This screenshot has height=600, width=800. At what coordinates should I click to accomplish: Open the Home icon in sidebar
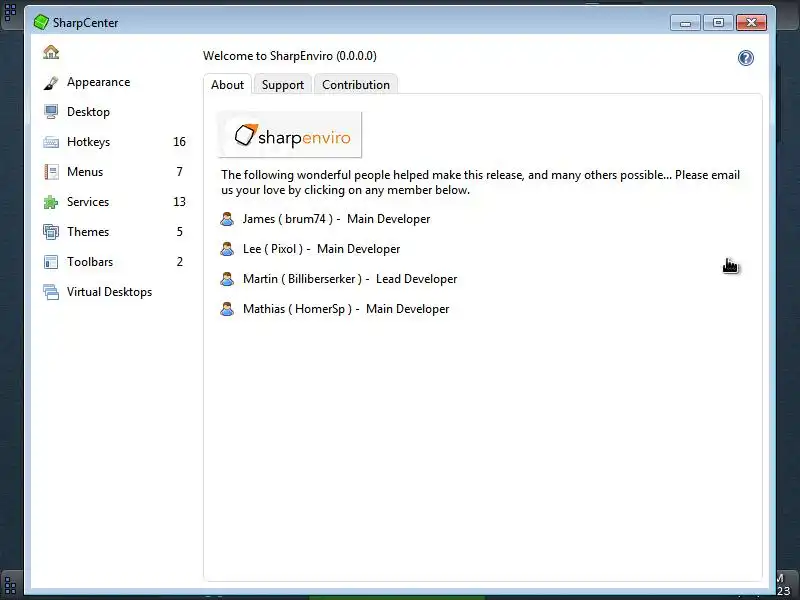click(51, 52)
